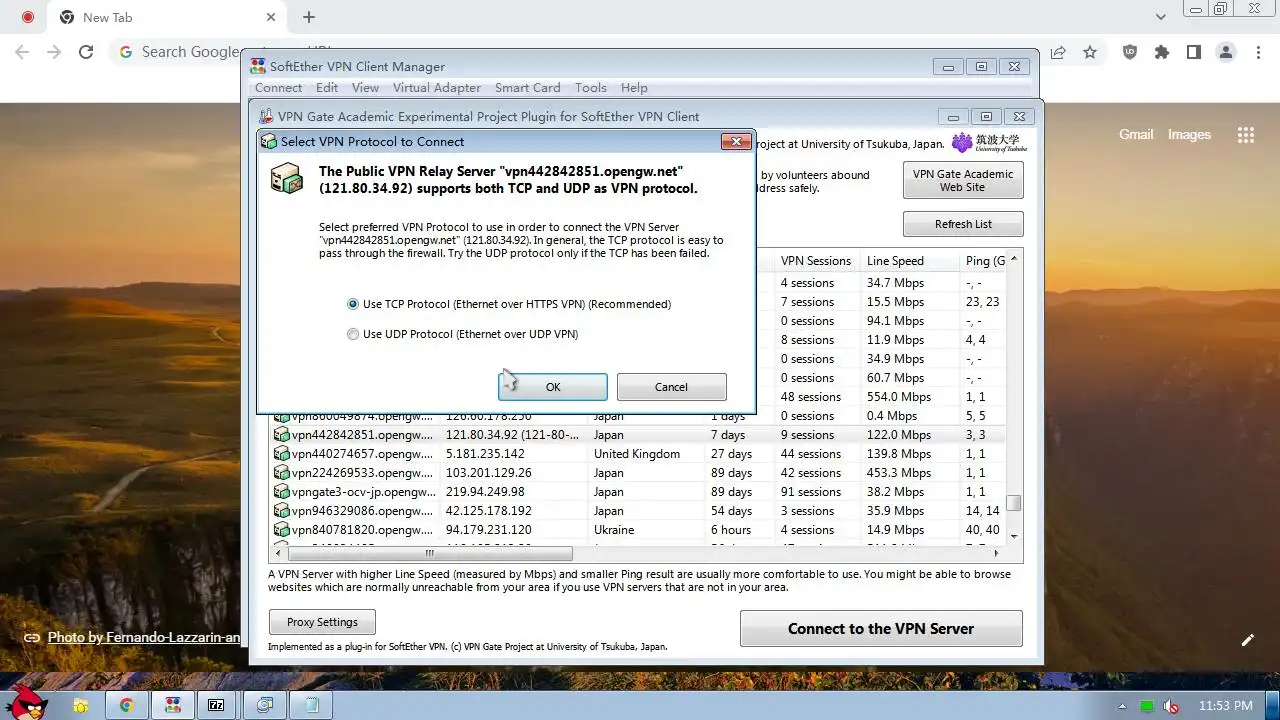Click horizontal scrollbar thumb of server list
Image resolution: width=1280 pixels, height=720 pixels.
pos(430,553)
